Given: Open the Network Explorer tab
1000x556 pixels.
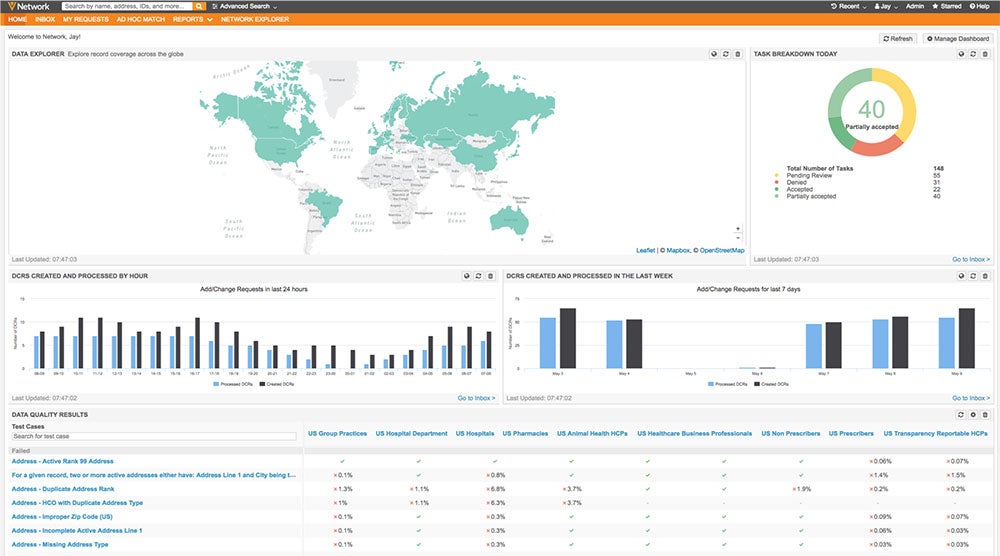Looking at the screenshot, I should pos(255,19).
